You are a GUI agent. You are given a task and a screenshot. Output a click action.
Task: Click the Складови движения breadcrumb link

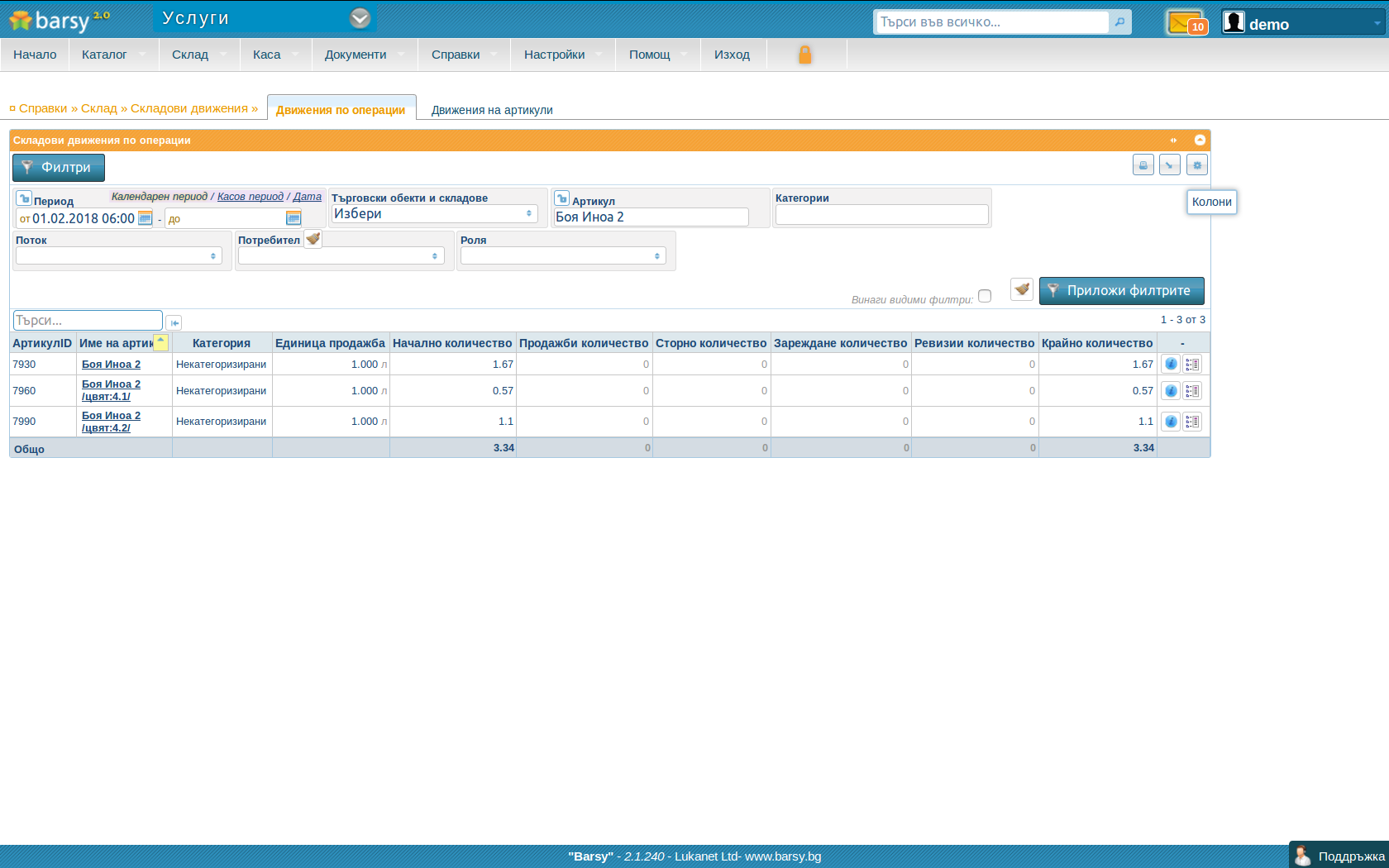tap(189, 108)
